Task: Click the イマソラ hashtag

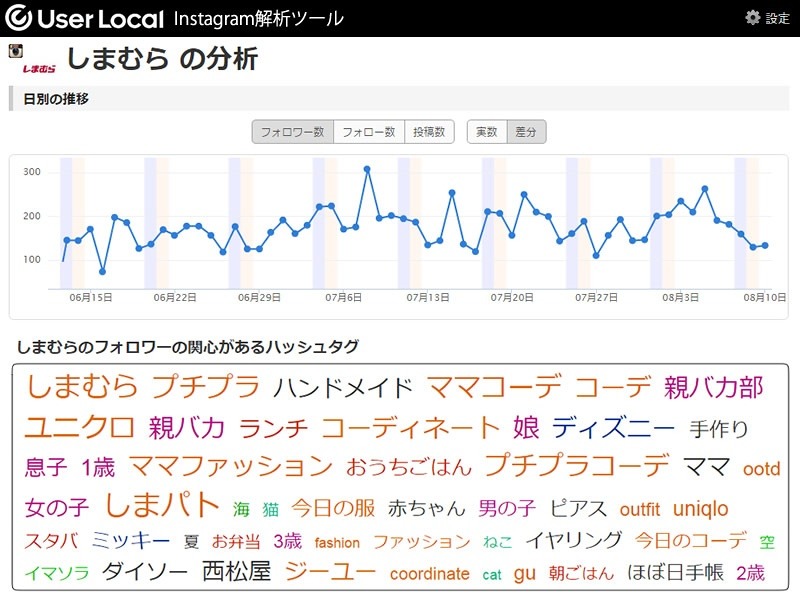Action: tap(57, 573)
